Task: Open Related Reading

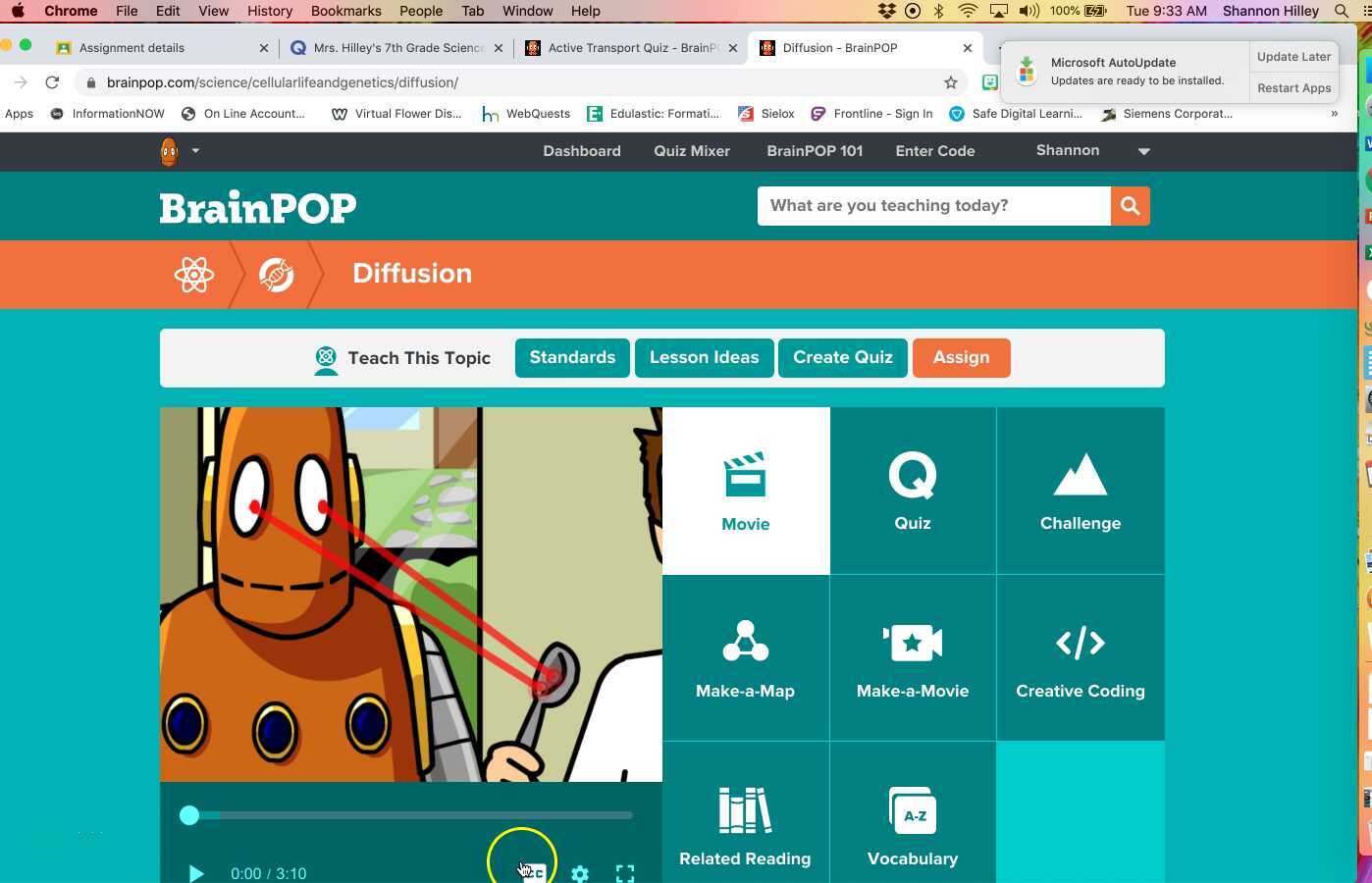Action: [745, 824]
